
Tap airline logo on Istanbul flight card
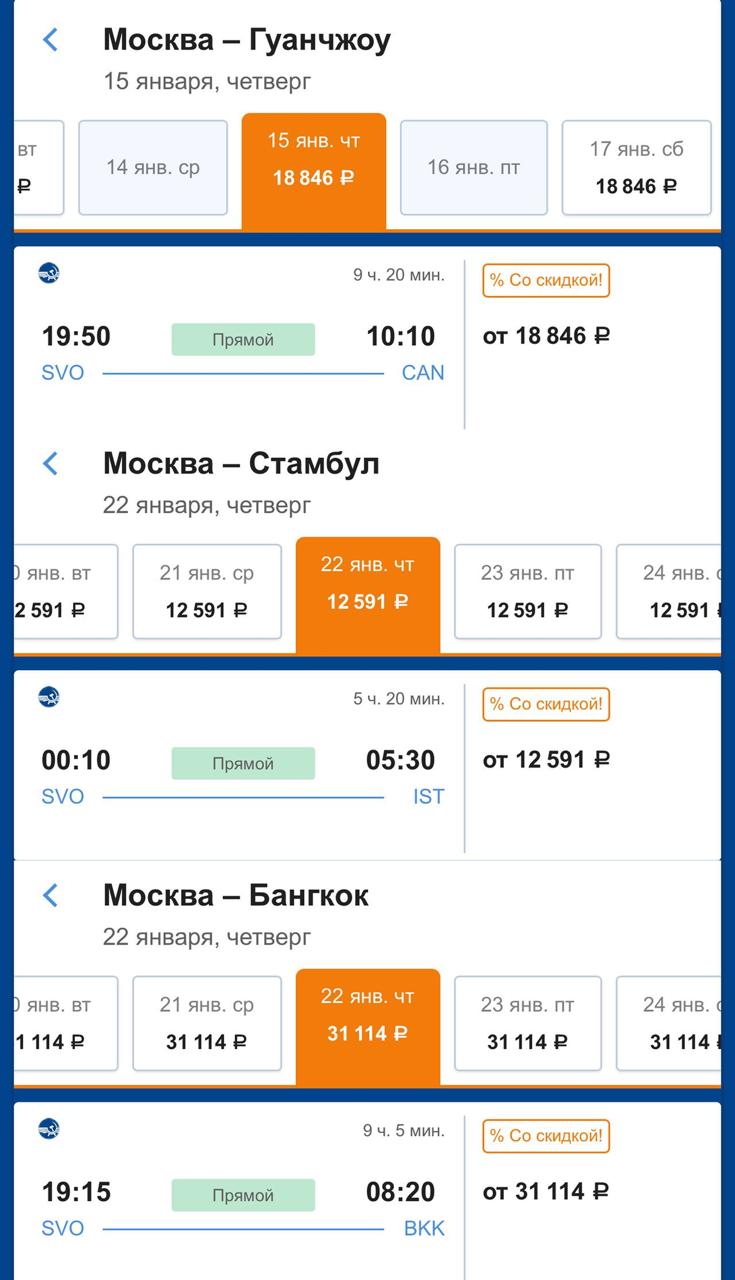(49, 697)
